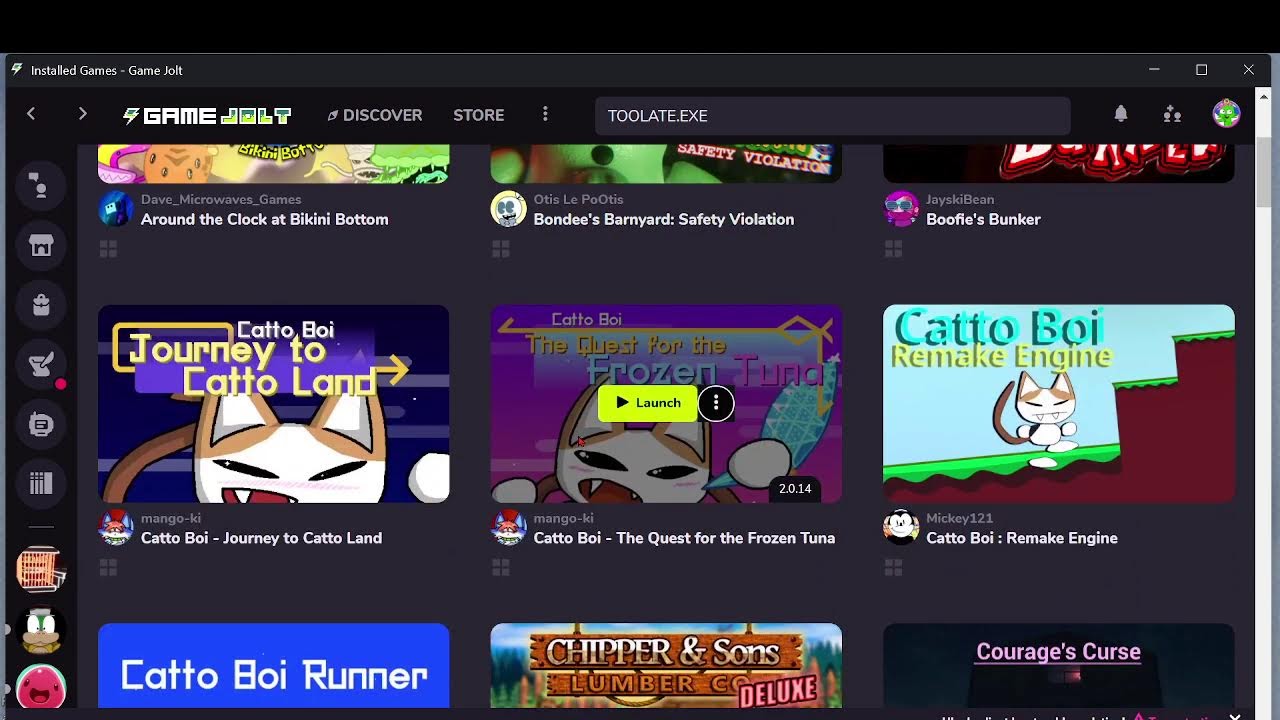Open Catto Boi Runner thumbnail
This screenshot has height=720, width=1280.
point(274,666)
